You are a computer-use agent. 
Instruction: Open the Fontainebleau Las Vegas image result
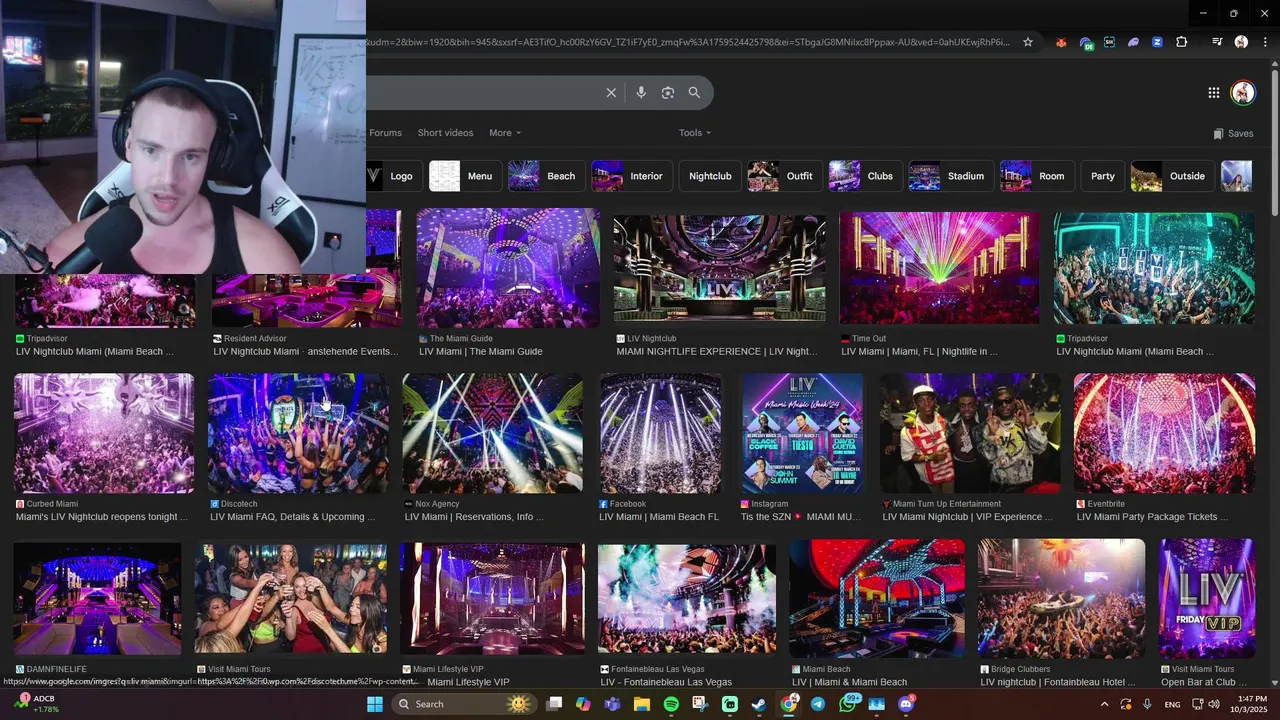click(687, 600)
